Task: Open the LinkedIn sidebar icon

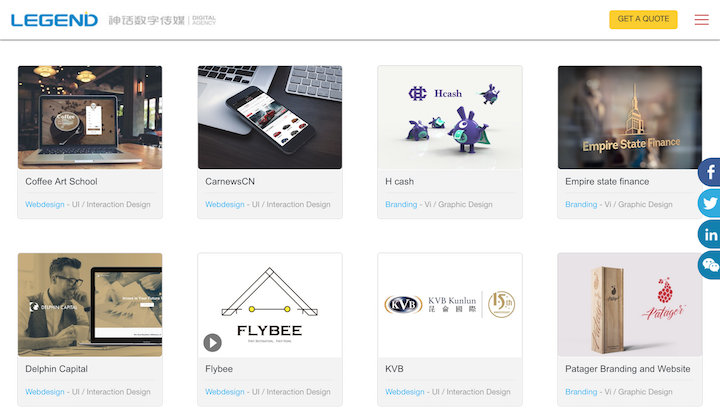Action: [x=709, y=234]
